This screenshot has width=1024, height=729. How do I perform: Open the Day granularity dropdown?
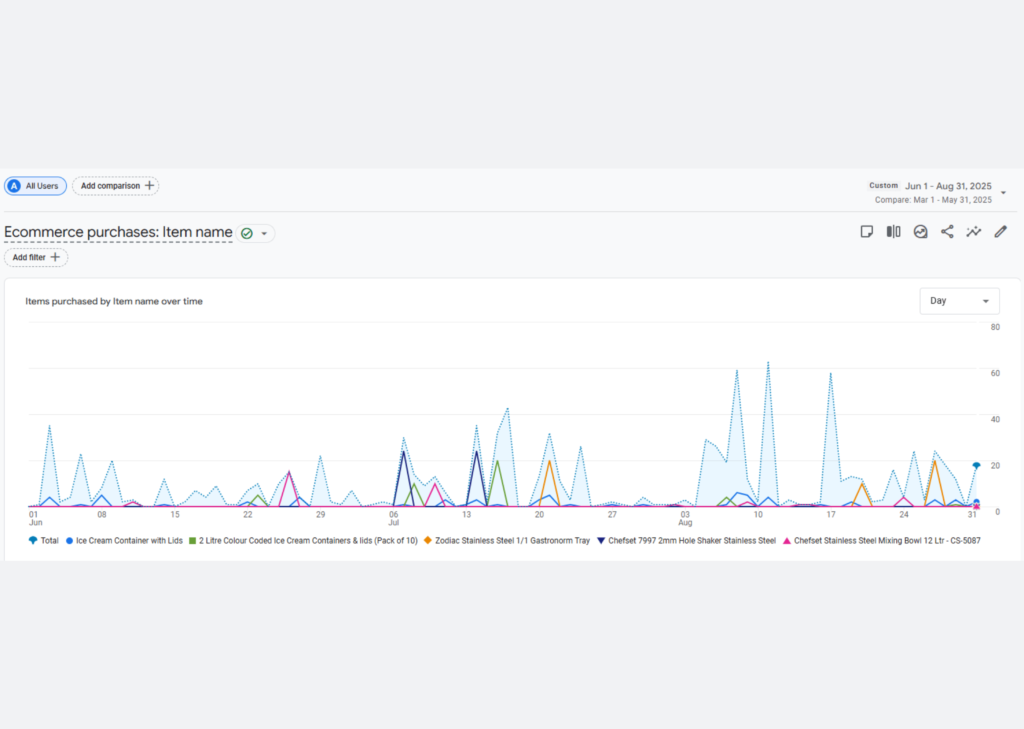pyautogui.click(x=958, y=301)
